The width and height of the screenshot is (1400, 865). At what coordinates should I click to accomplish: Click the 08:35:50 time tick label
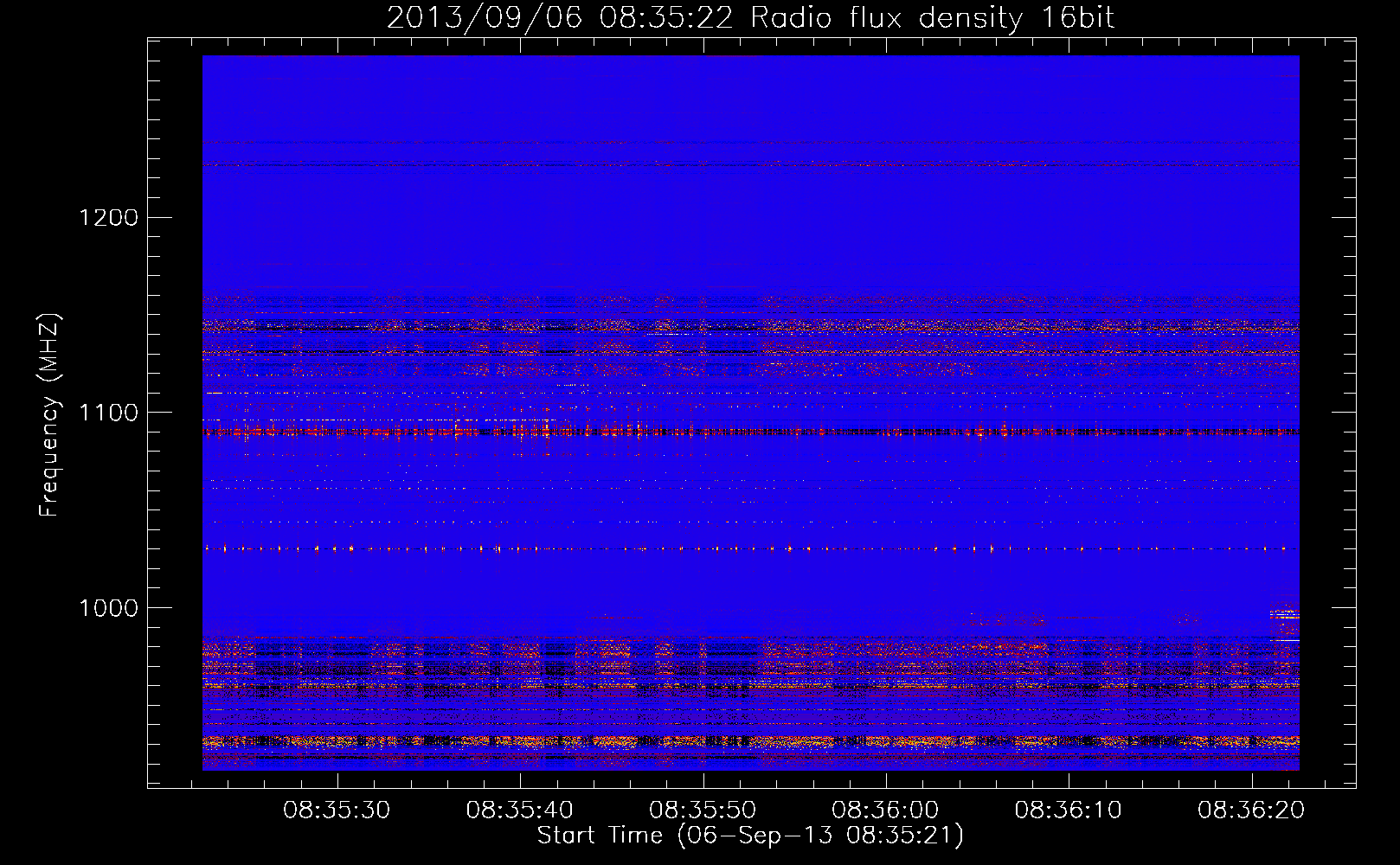point(703,811)
